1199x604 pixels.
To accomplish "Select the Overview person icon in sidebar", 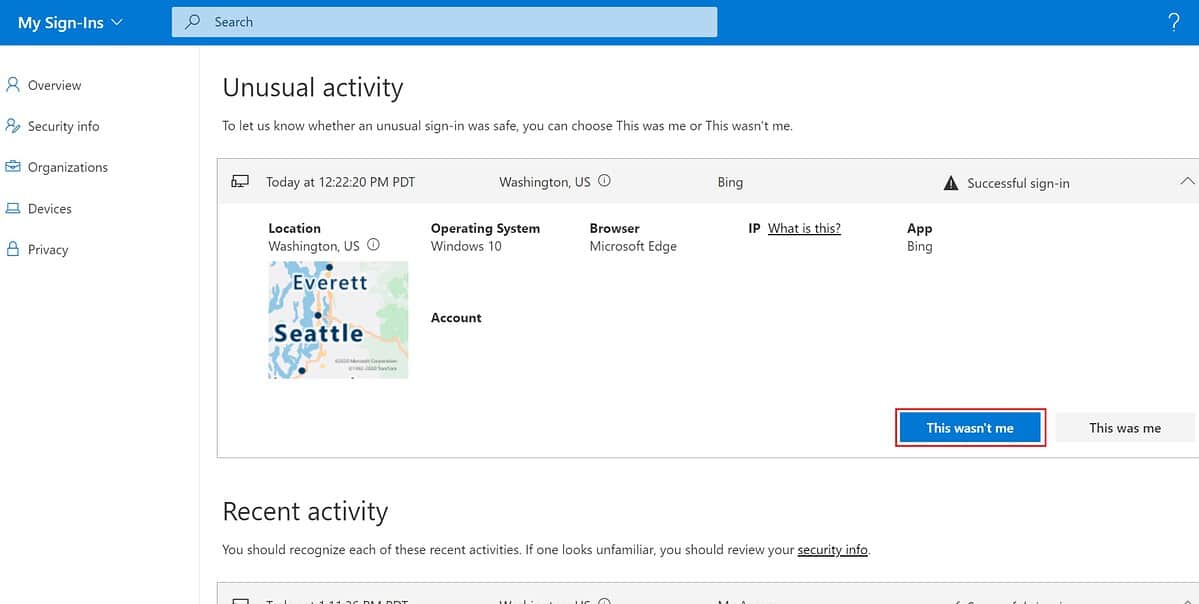I will tap(14, 85).
